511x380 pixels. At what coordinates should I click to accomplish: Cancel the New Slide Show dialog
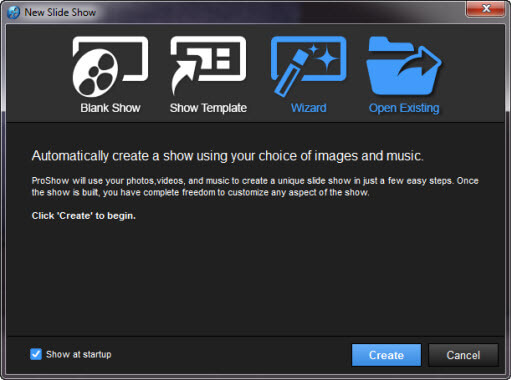point(463,355)
